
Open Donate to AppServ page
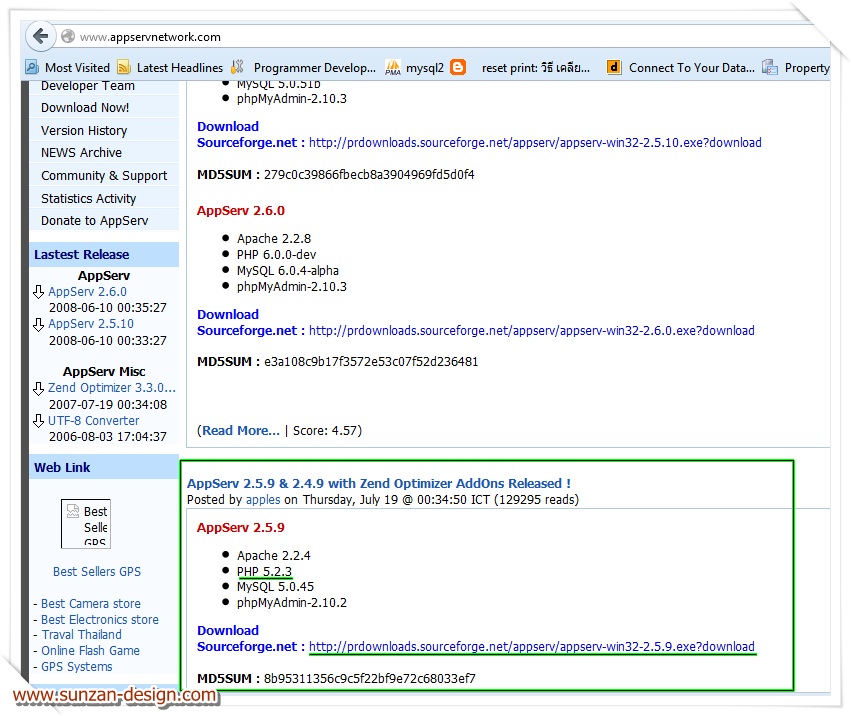(x=94, y=221)
